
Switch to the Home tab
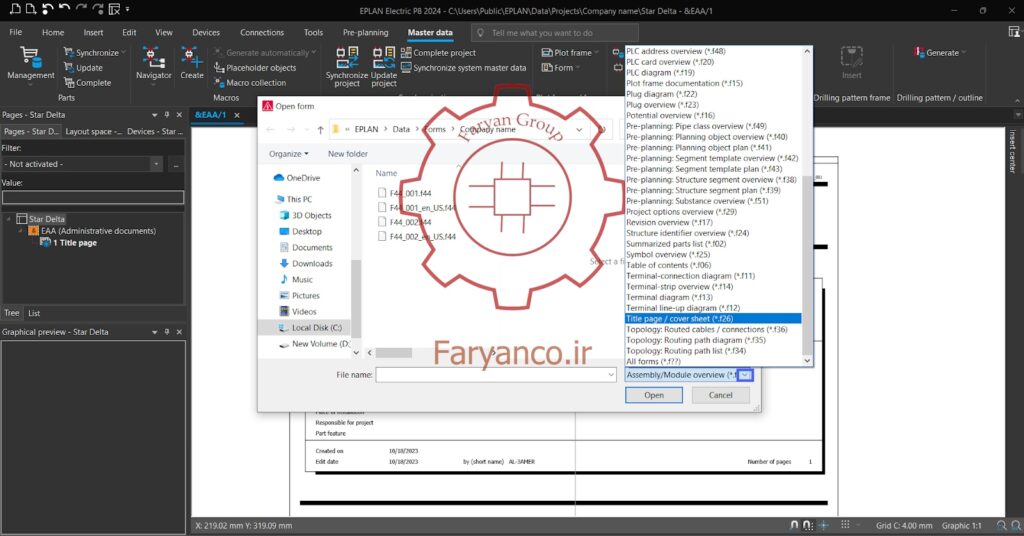[53, 32]
